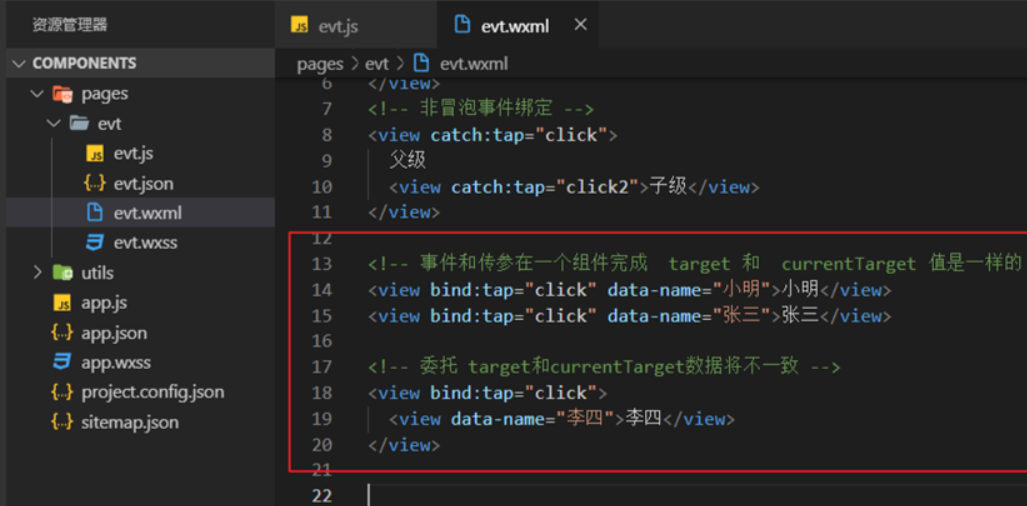Click the 资源管理器 panel title

[69, 26]
